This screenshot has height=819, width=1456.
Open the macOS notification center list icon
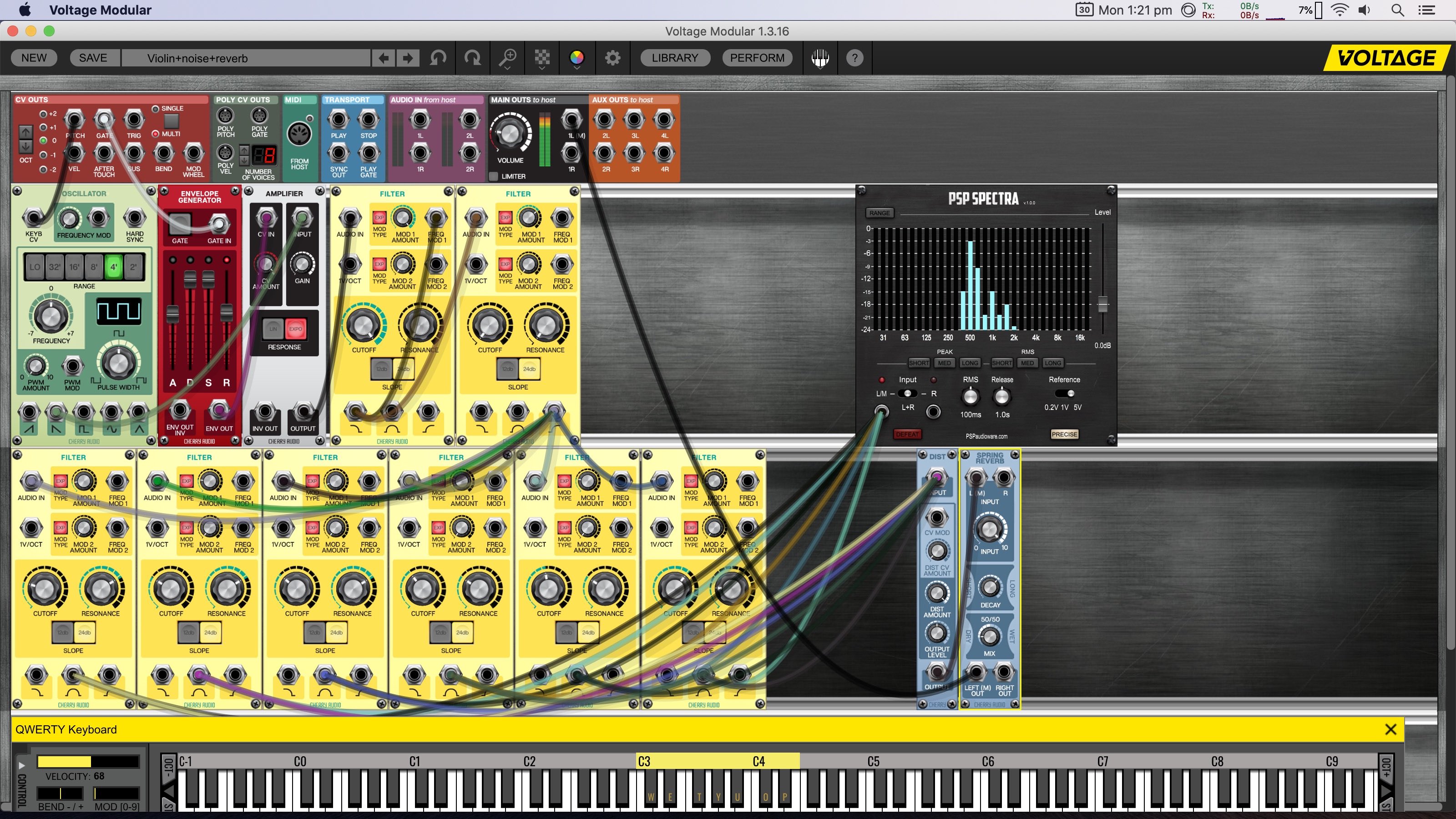(x=1427, y=10)
